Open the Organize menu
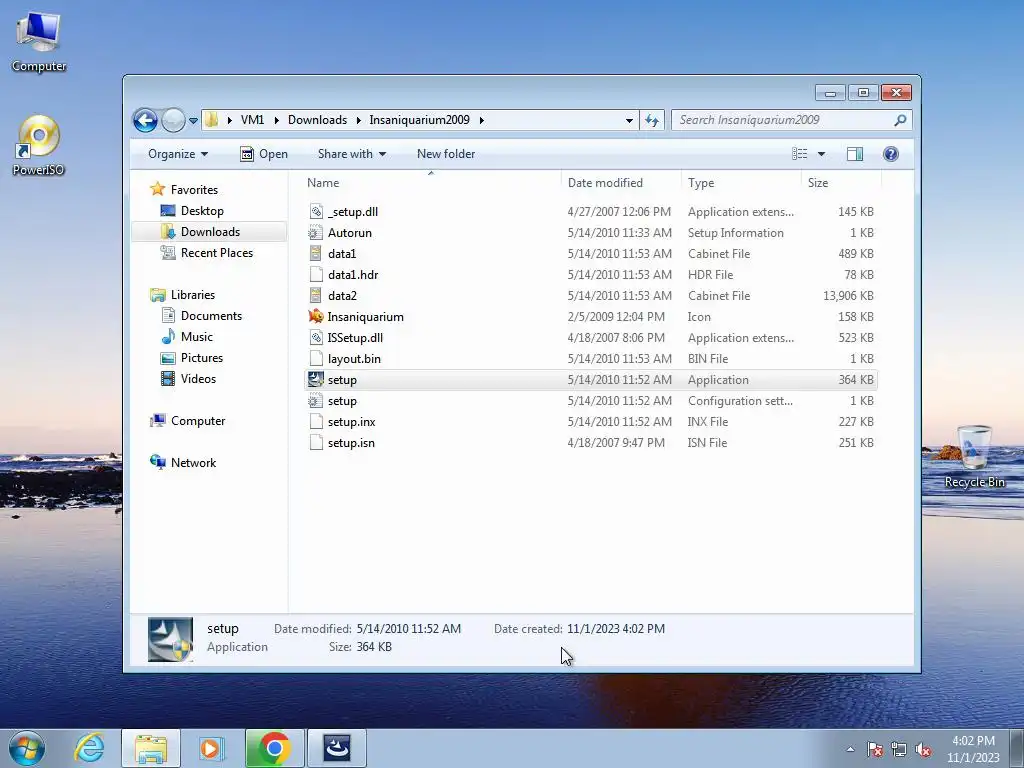This screenshot has width=1024, height=768. [178, 154]
